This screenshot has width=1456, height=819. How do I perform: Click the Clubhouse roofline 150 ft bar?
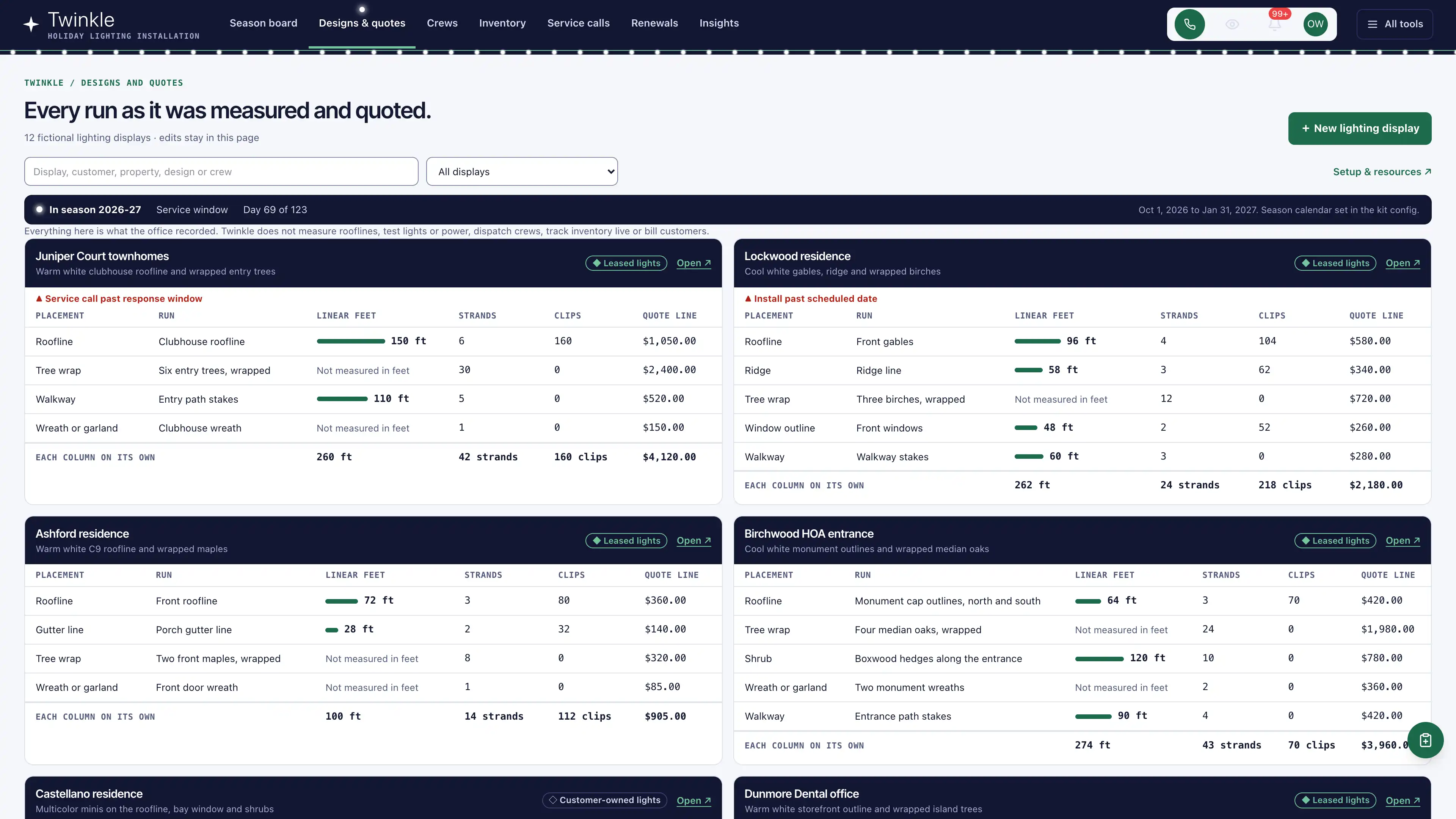click(350, 341)
